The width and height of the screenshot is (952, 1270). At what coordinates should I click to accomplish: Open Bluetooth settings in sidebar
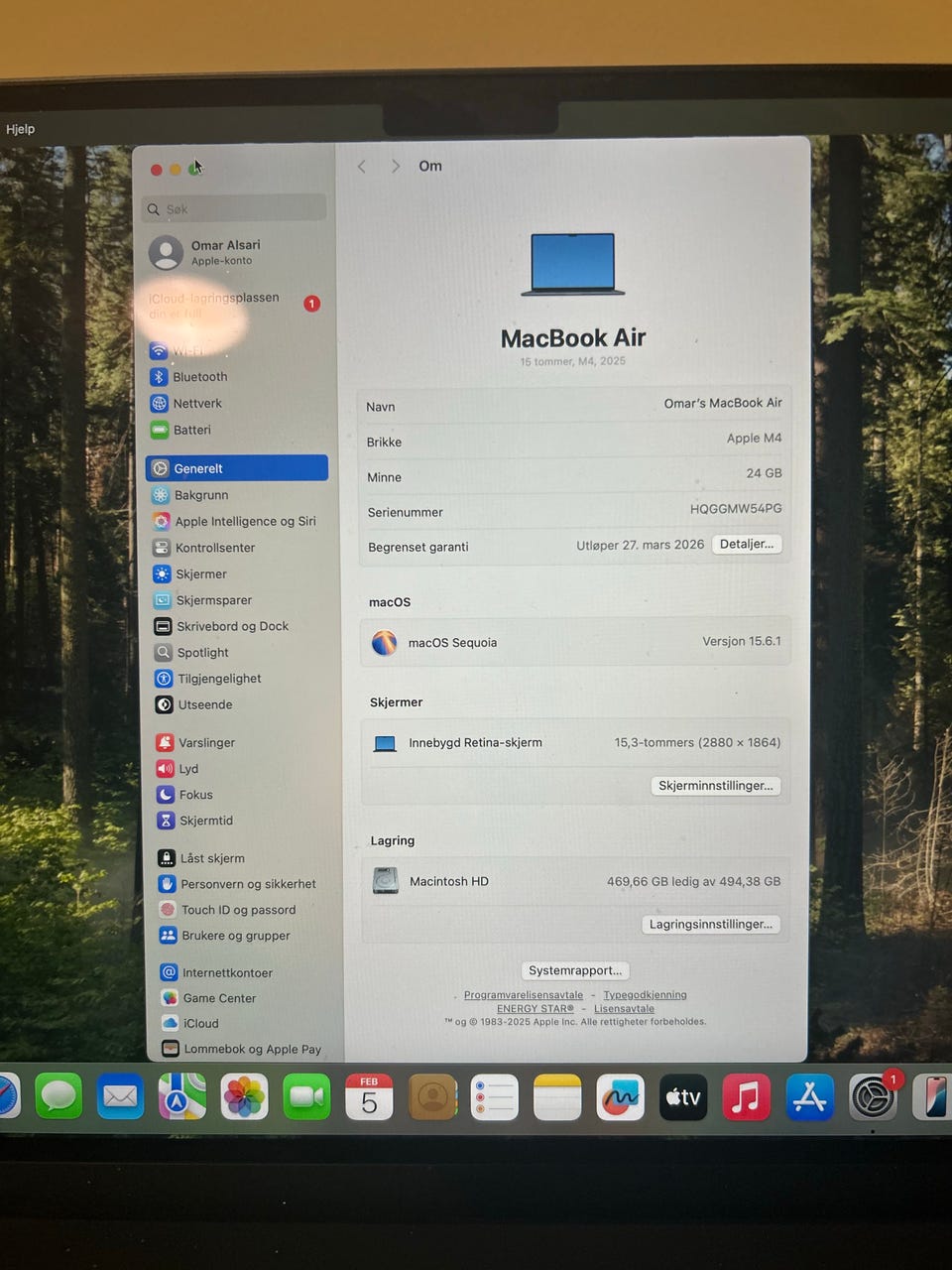(x=188, y=377)
